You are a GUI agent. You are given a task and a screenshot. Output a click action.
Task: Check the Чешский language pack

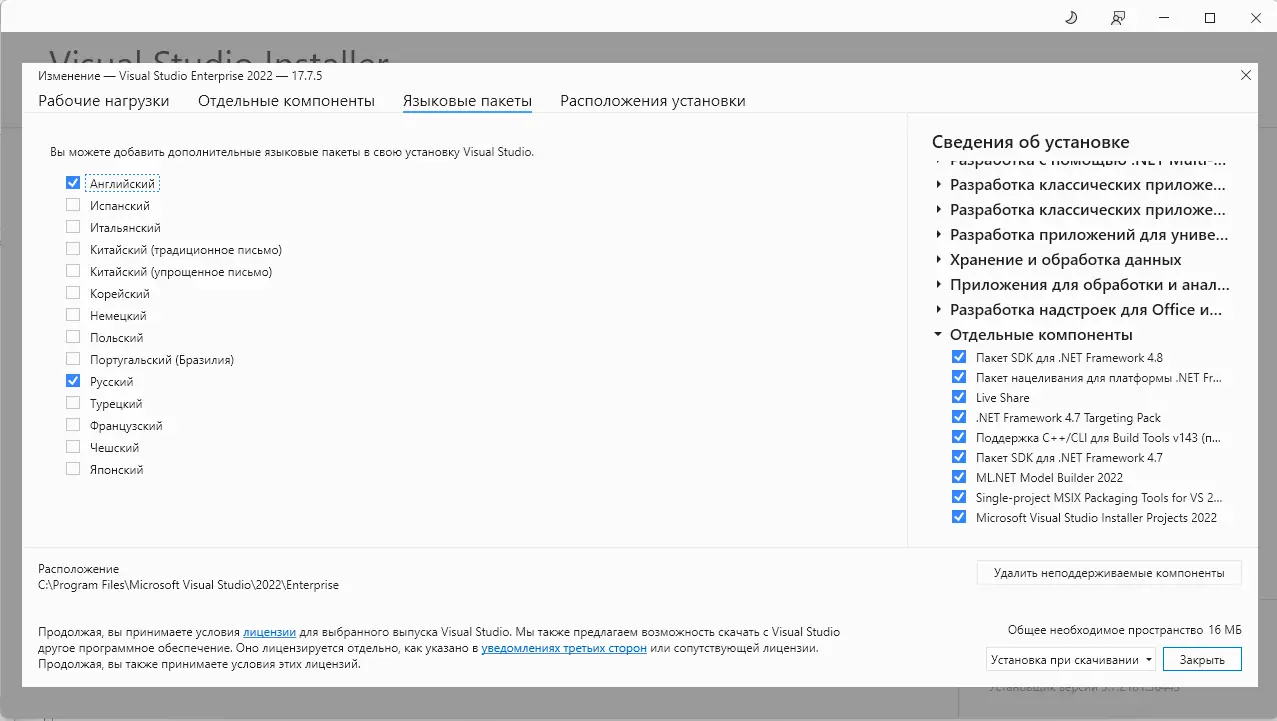point(73,447)
